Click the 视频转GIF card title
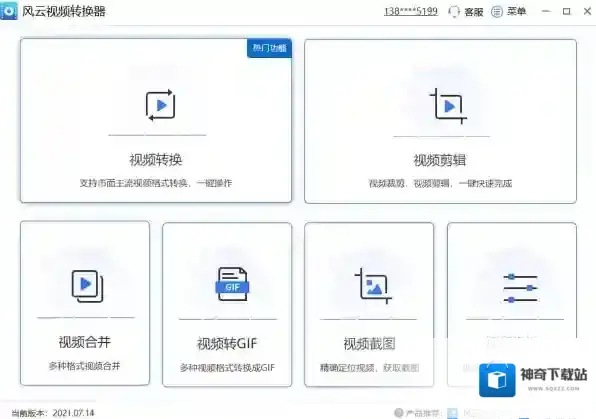 [227, 344]
